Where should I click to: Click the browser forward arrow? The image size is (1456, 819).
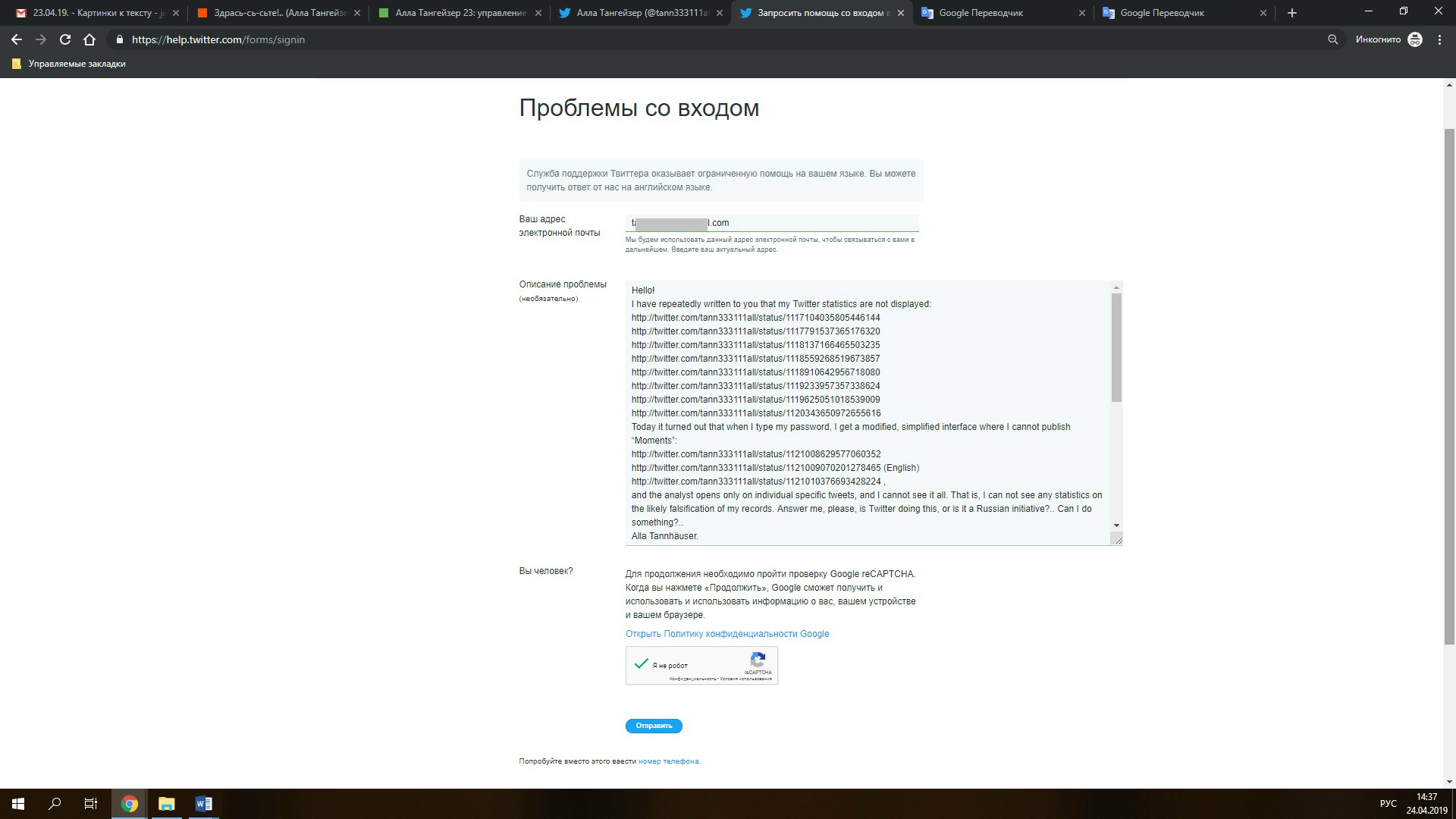pyautogui.click(x=41, y=39)
